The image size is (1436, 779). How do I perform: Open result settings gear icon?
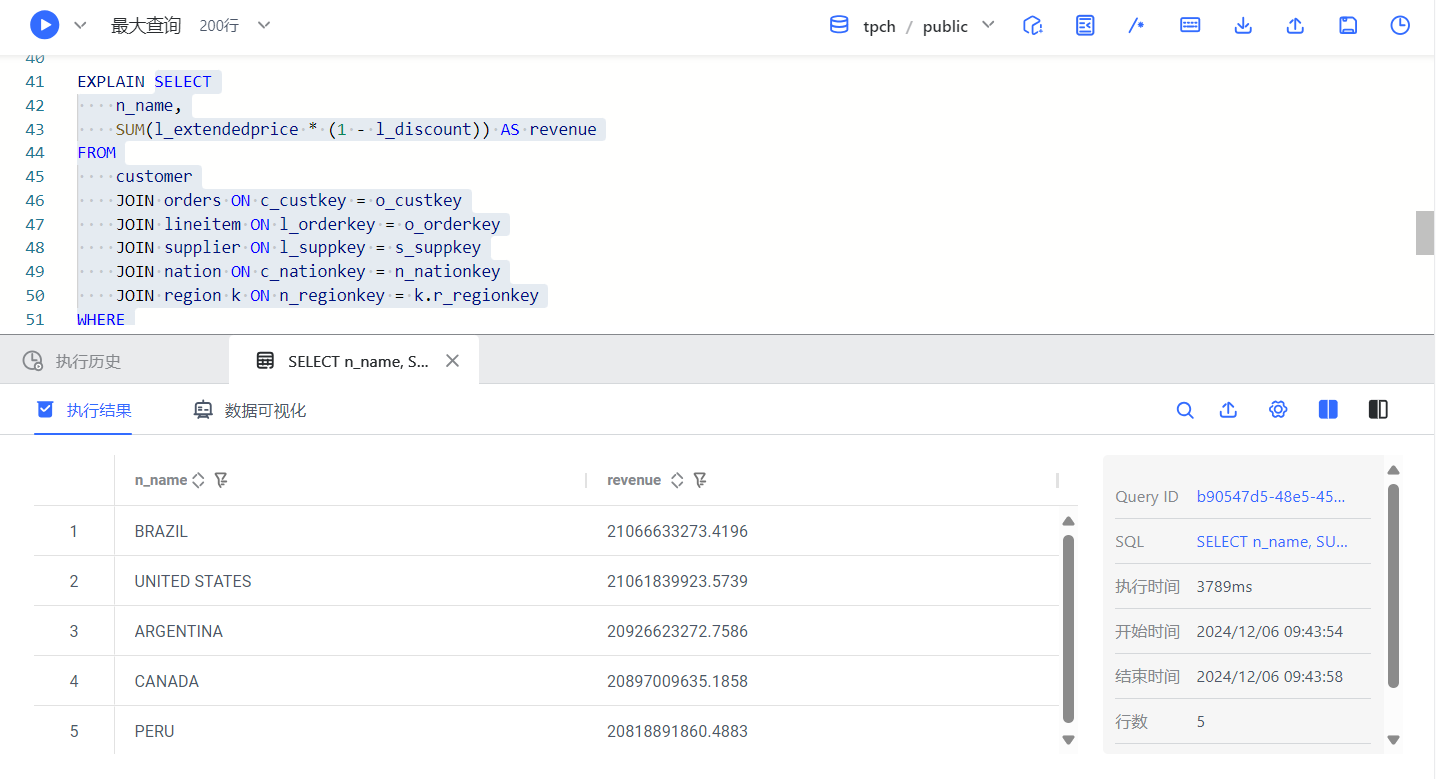(x=1278, y=410)
